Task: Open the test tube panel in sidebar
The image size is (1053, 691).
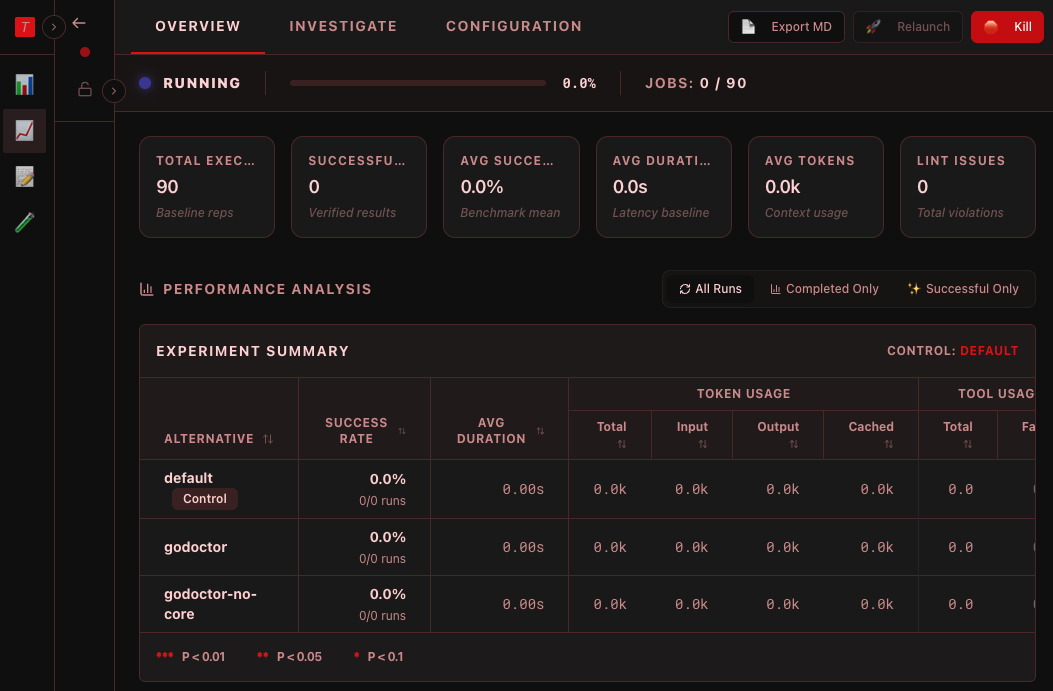Action: coord(24,221)
